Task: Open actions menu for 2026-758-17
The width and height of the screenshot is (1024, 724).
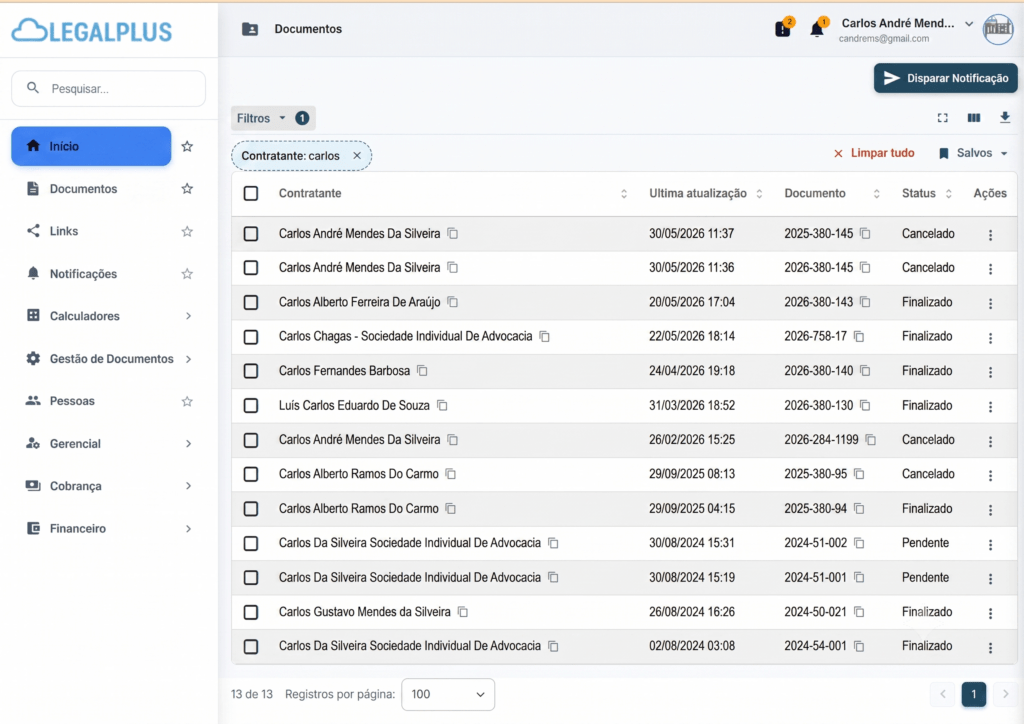Action: [990, 338]
